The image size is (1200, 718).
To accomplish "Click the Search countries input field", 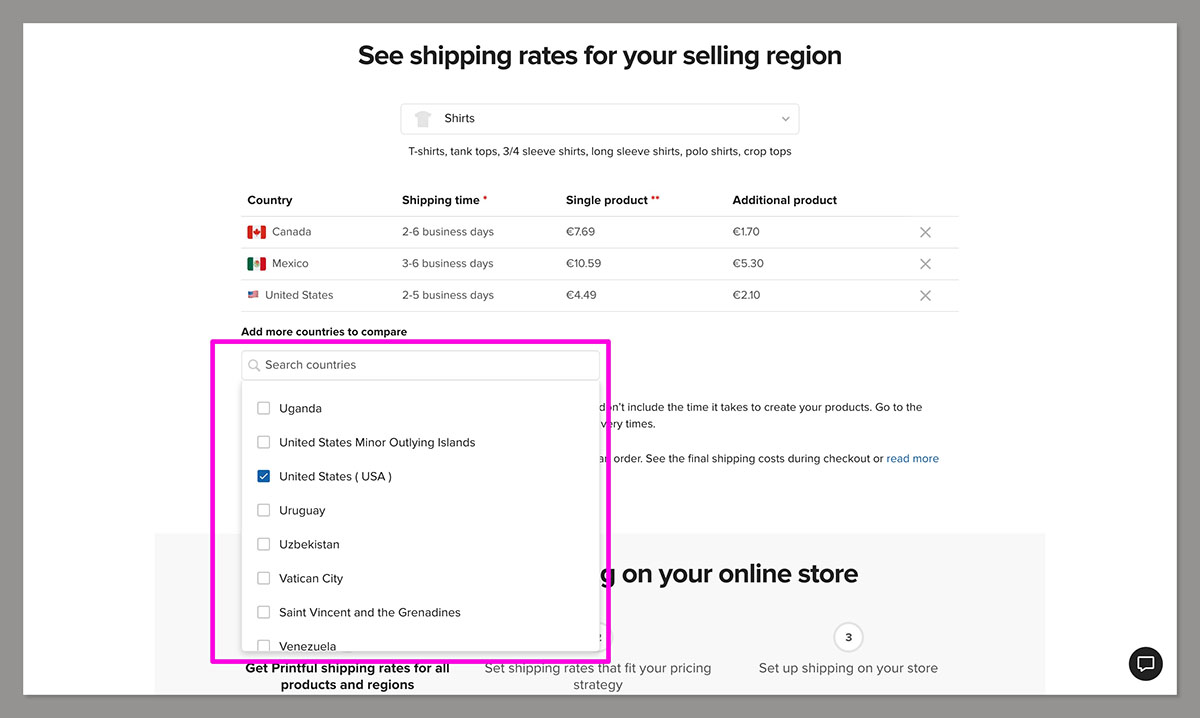I will point(420,364).
